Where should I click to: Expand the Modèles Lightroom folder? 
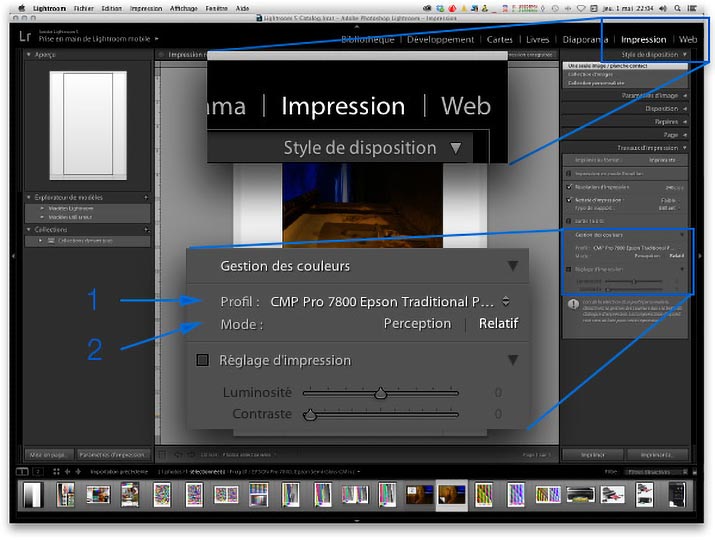click(x=42, y=208)
